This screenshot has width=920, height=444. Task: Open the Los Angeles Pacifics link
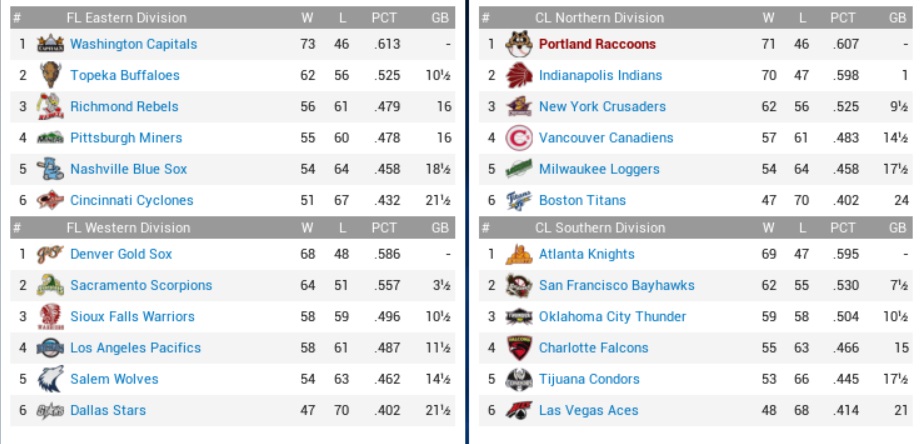pyautogui.click(x=135, y=348)
